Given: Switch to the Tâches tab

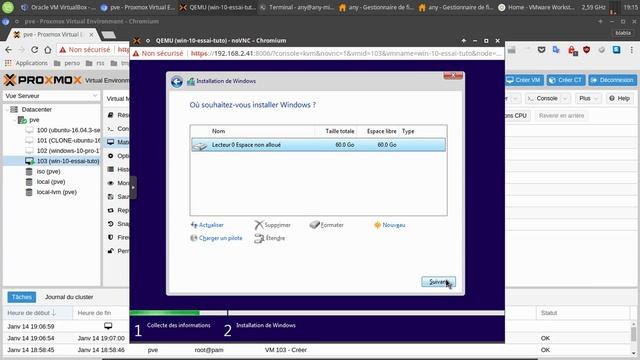Looking at the screenshot, I should click(x=22, y=297).
